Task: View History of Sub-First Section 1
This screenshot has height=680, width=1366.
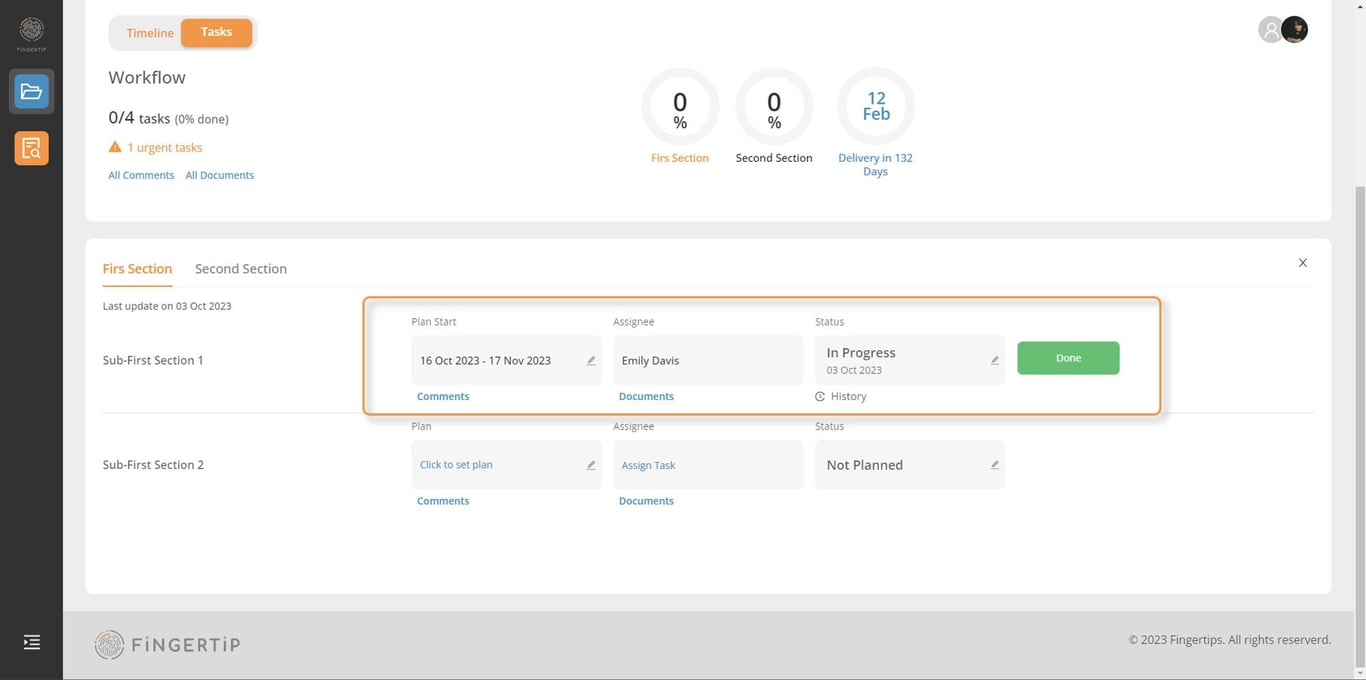Action: 841,397
